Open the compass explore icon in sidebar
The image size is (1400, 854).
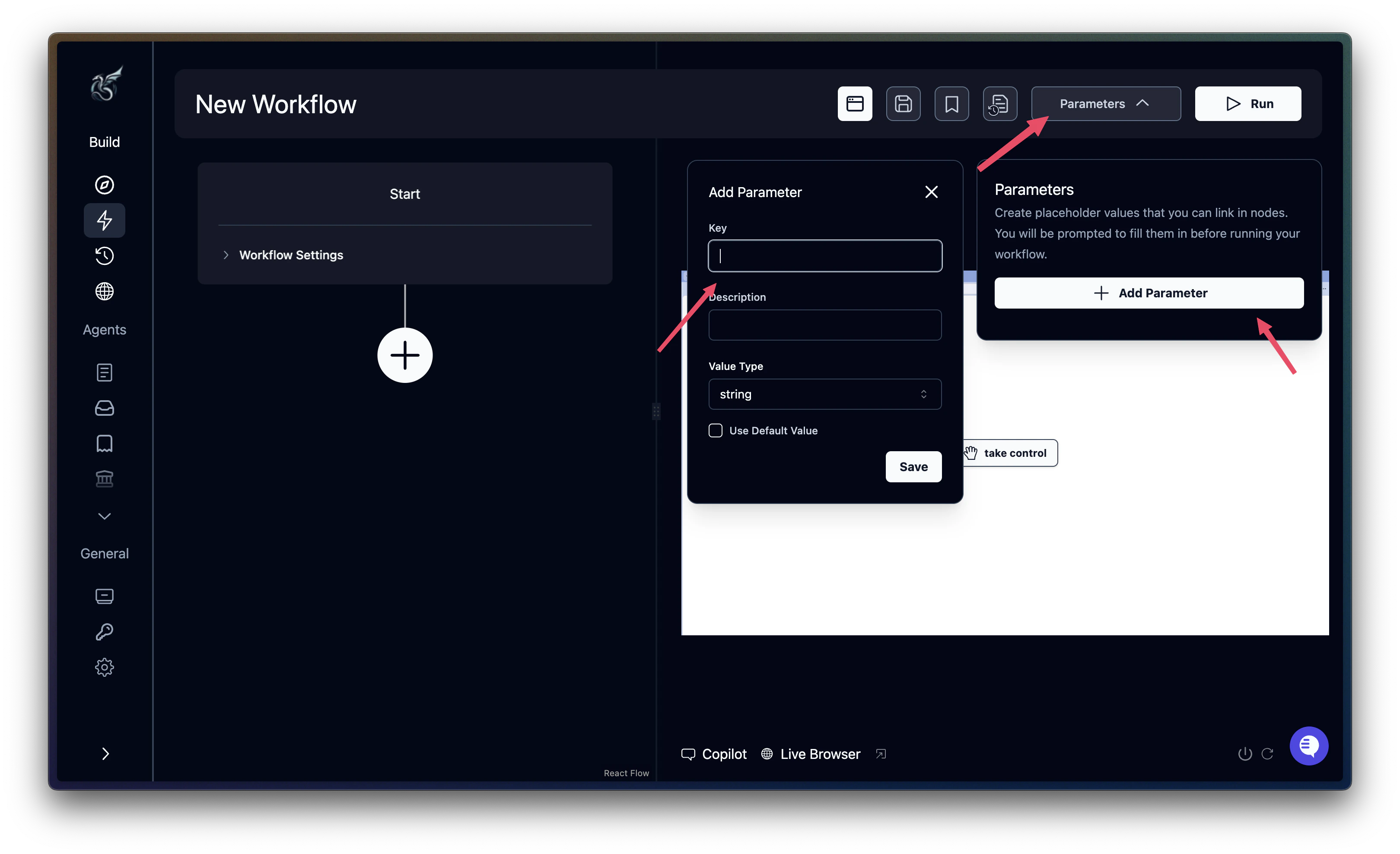(x=105, y=184)
